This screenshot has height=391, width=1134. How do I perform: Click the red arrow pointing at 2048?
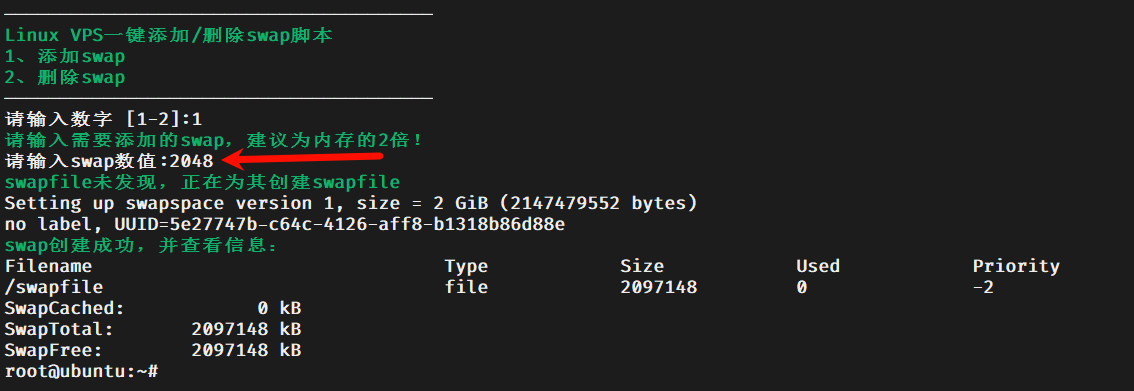(303, 158)
